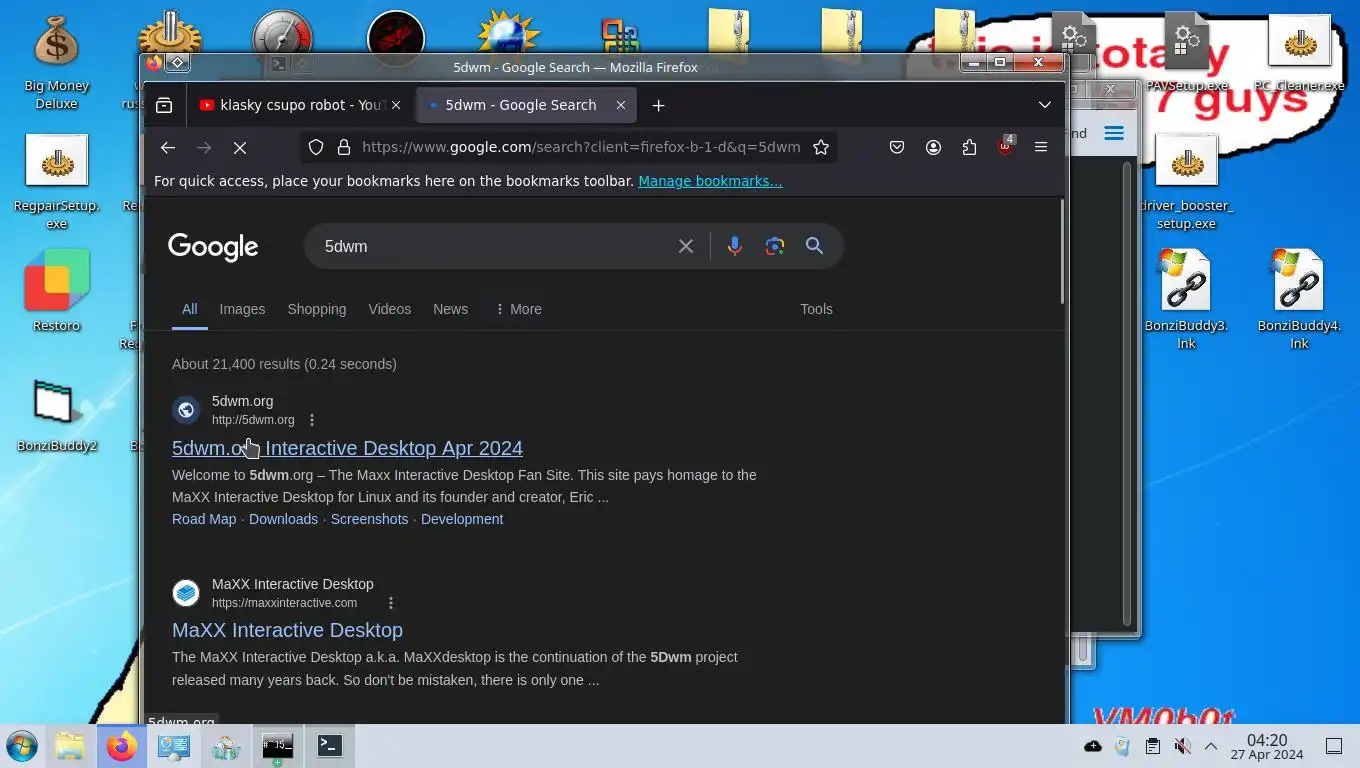The height and width of the screenshot is (768, 1360).
Task: Open Firefox View recent browsing
Action: pos(164,105)
